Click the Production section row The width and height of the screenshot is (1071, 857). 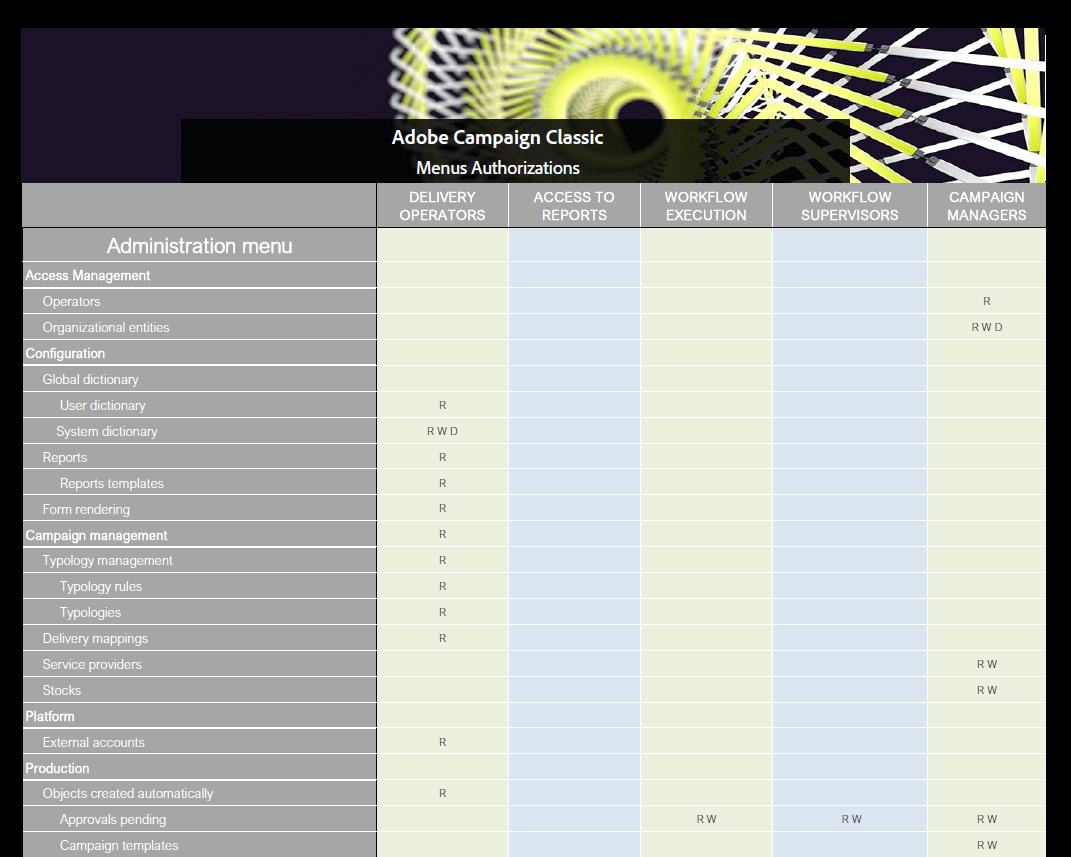tap(199, 768)
